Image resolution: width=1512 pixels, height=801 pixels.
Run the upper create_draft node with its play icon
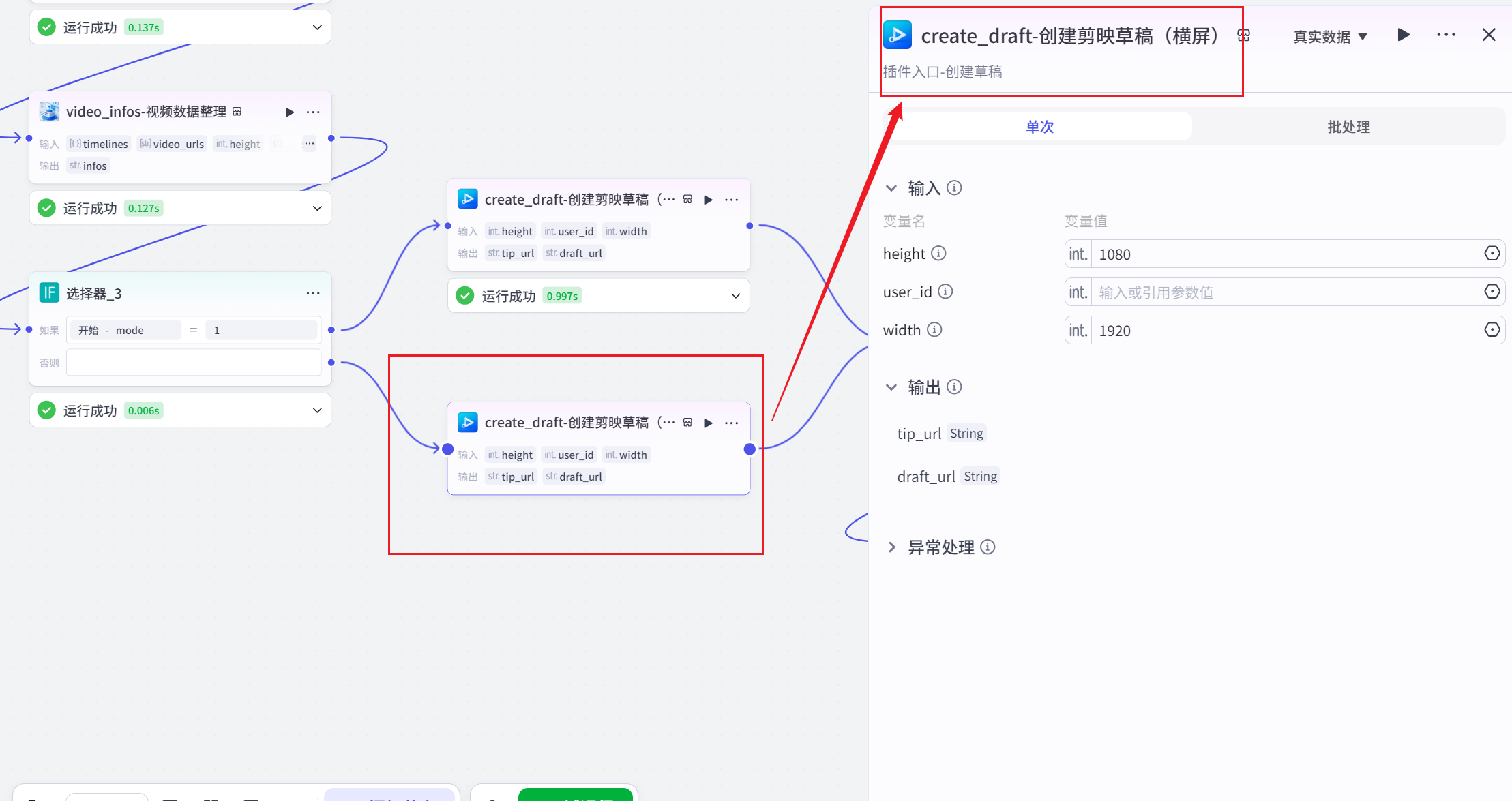pos(708,199)
